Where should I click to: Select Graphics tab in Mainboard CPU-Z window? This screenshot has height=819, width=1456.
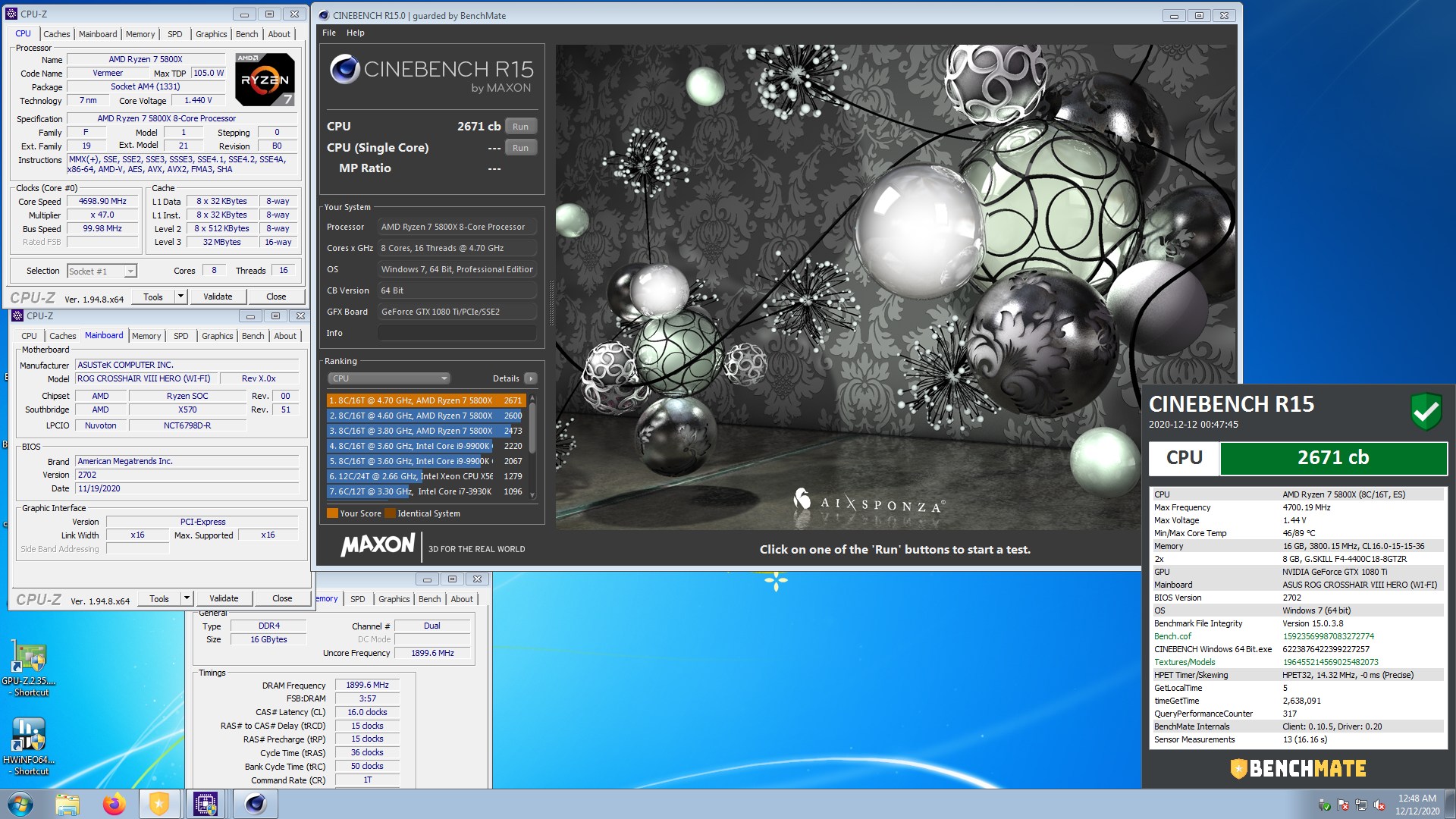(x=217, y=336)
